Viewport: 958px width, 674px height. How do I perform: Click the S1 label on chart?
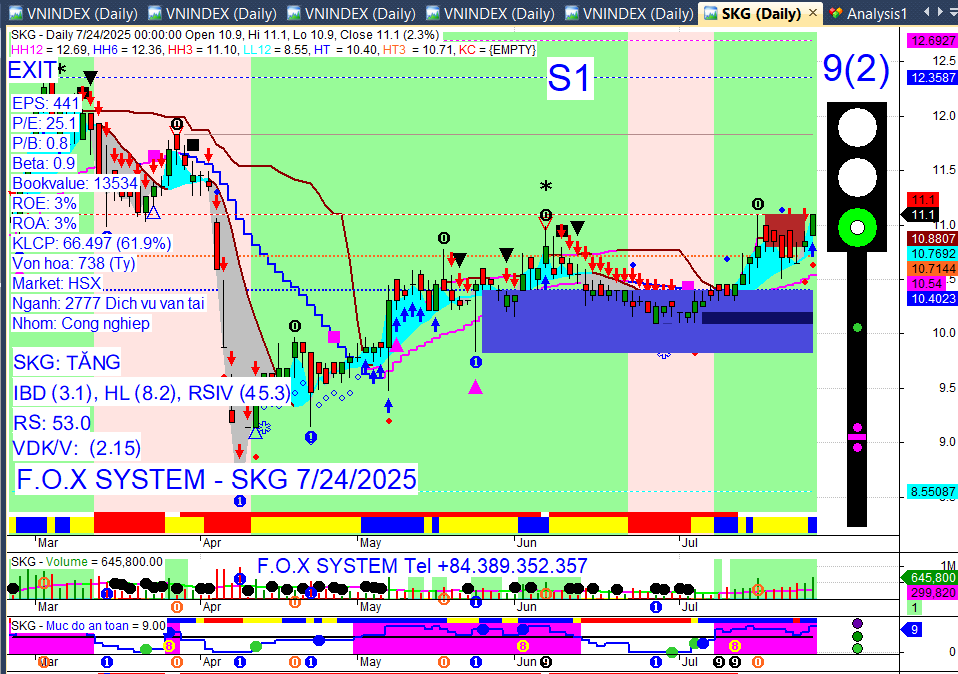click(x=569, y=78)
